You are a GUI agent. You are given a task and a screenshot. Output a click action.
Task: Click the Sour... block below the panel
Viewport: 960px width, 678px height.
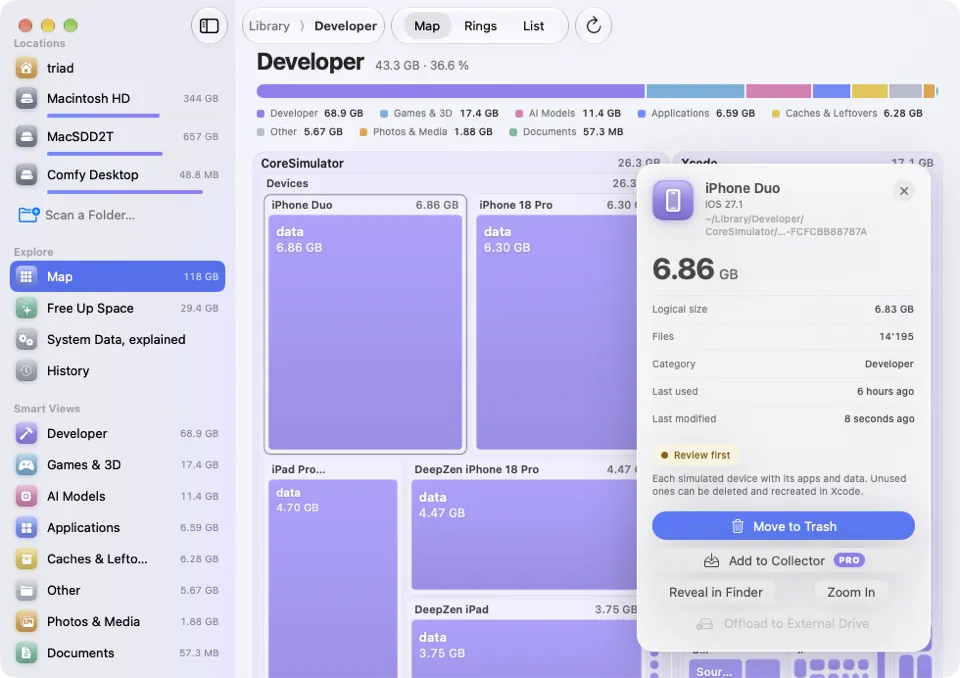point(714,669)
